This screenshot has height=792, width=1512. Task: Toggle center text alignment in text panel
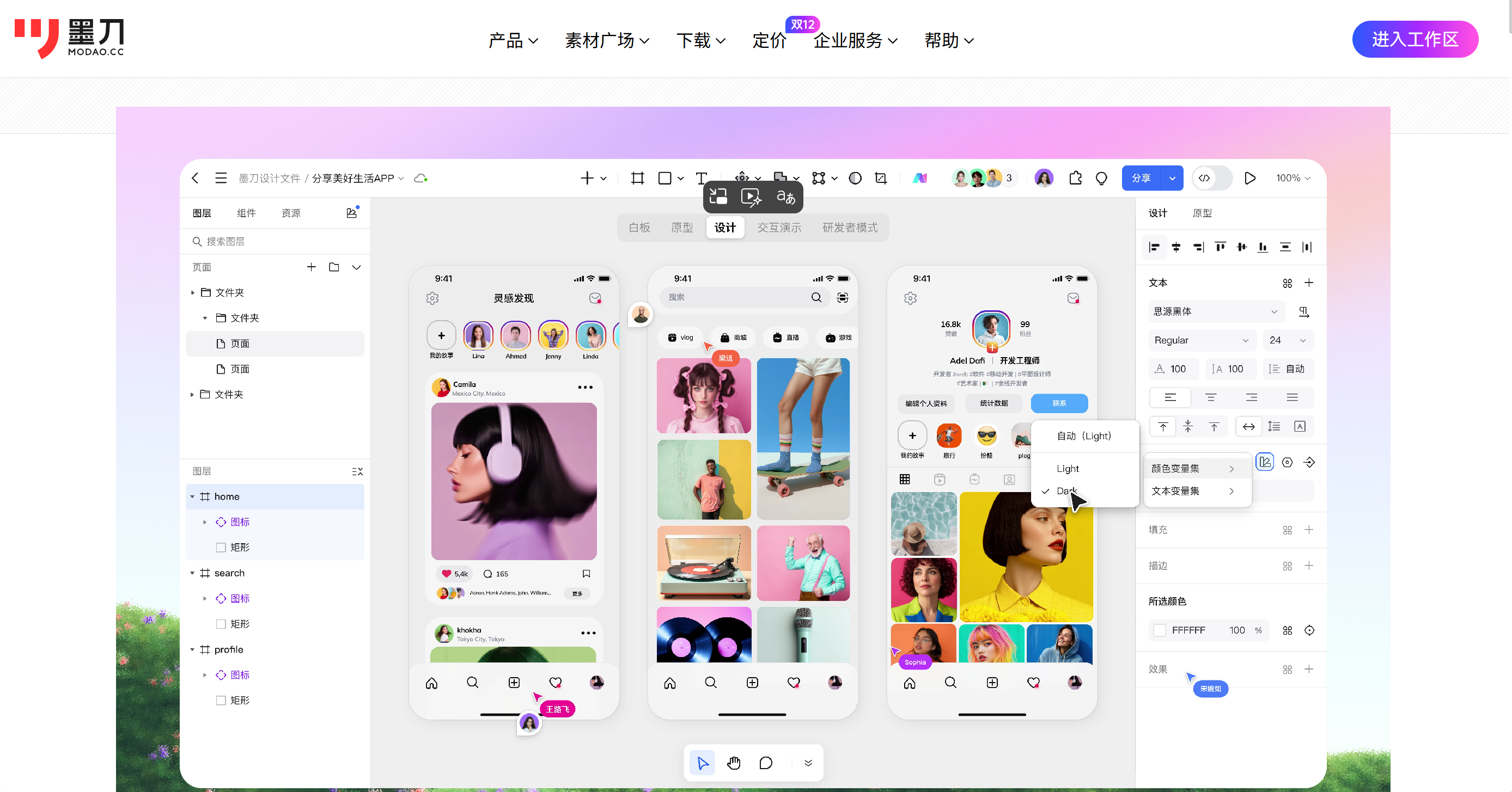click(1211, 397)
